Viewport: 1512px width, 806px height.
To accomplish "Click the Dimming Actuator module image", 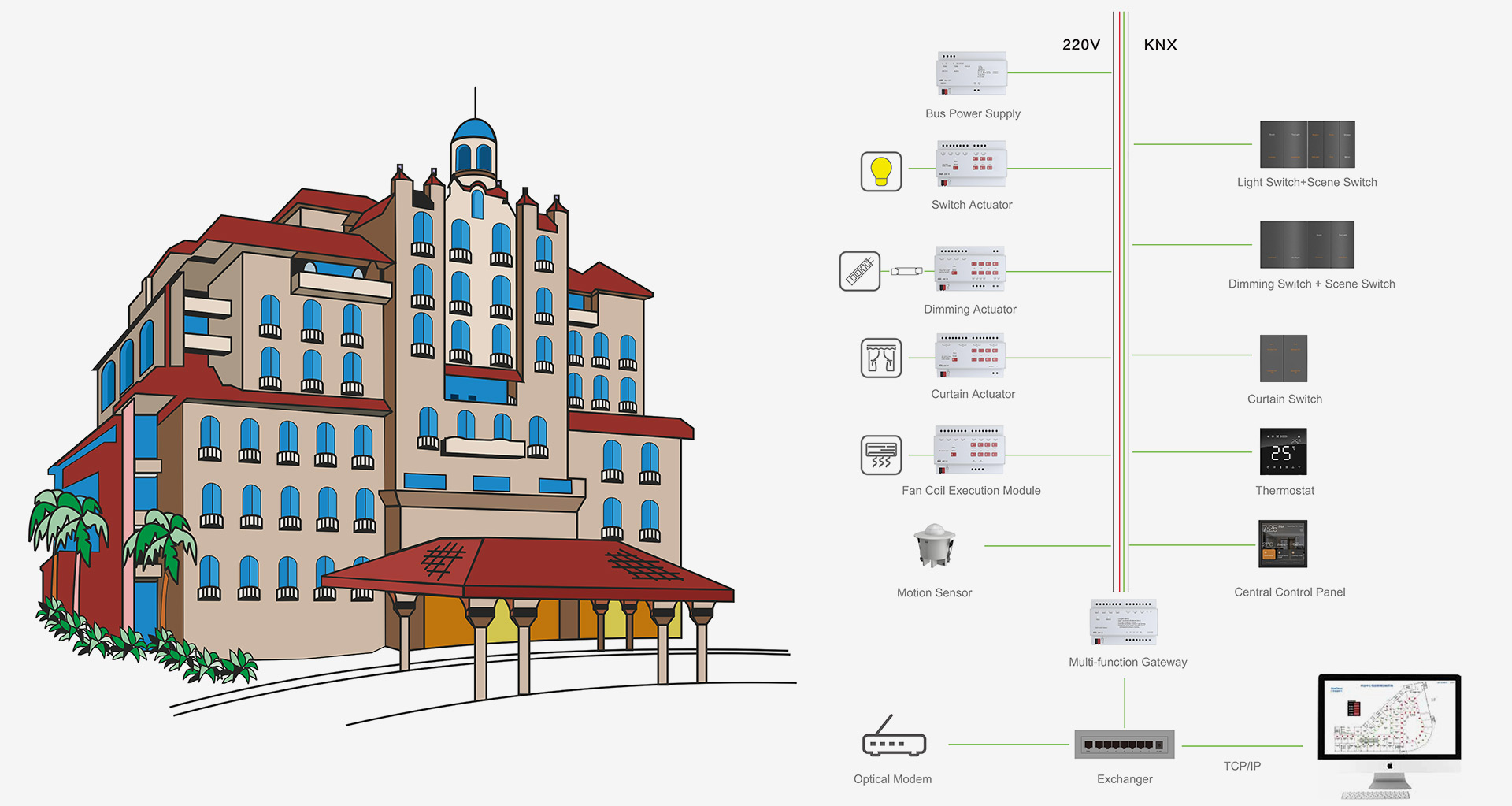I will click(x=970, y=269).
